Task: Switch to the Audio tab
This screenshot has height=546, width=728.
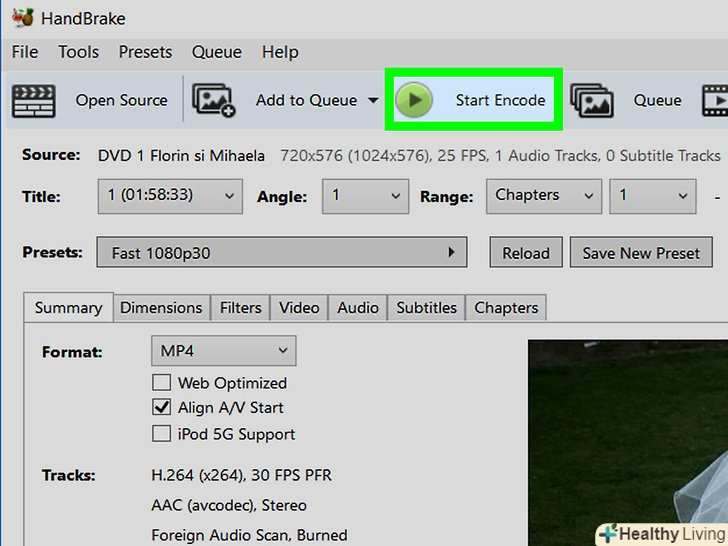Action: point(358,308)
